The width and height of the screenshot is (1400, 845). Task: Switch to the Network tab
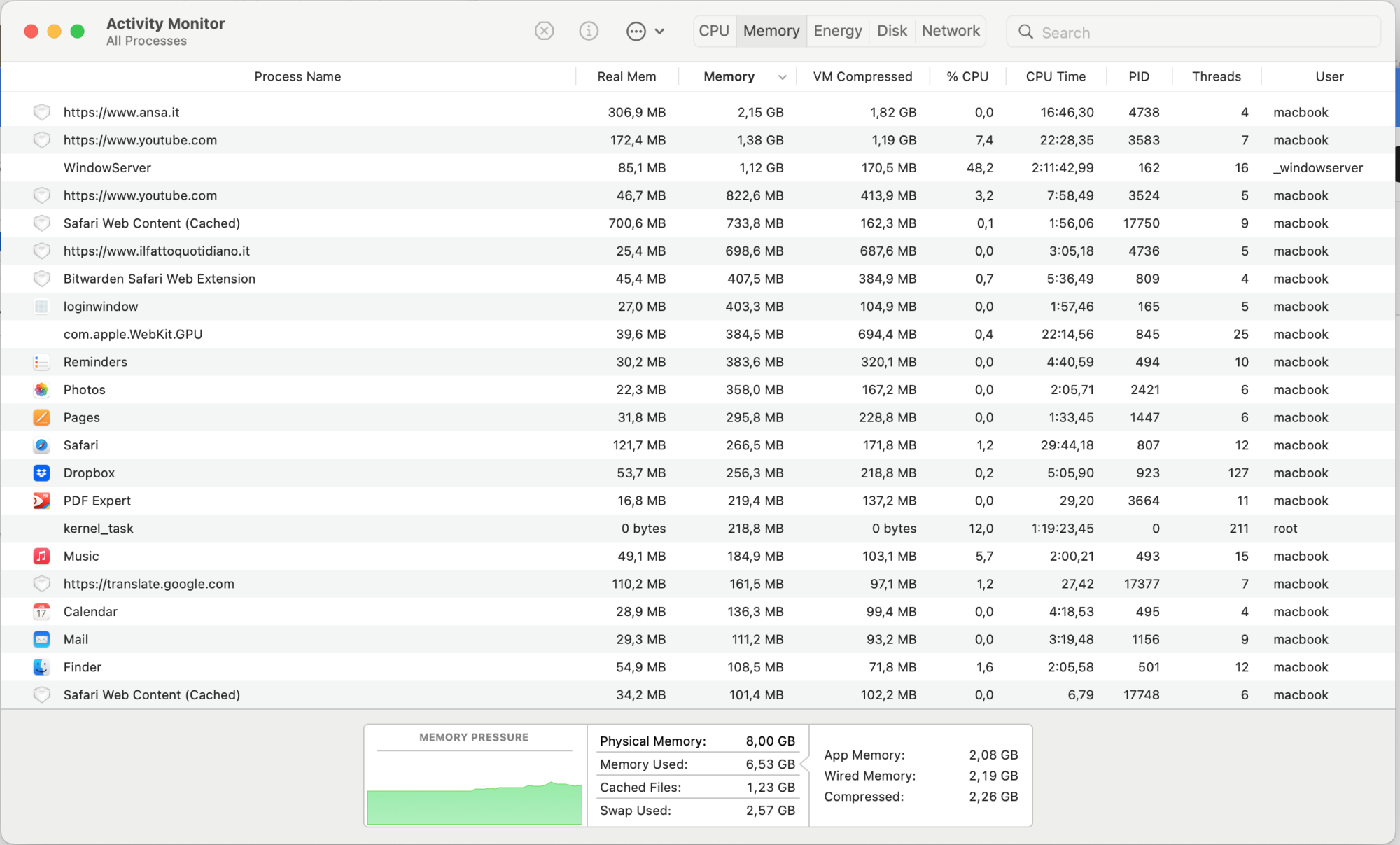tap(950, 31)
